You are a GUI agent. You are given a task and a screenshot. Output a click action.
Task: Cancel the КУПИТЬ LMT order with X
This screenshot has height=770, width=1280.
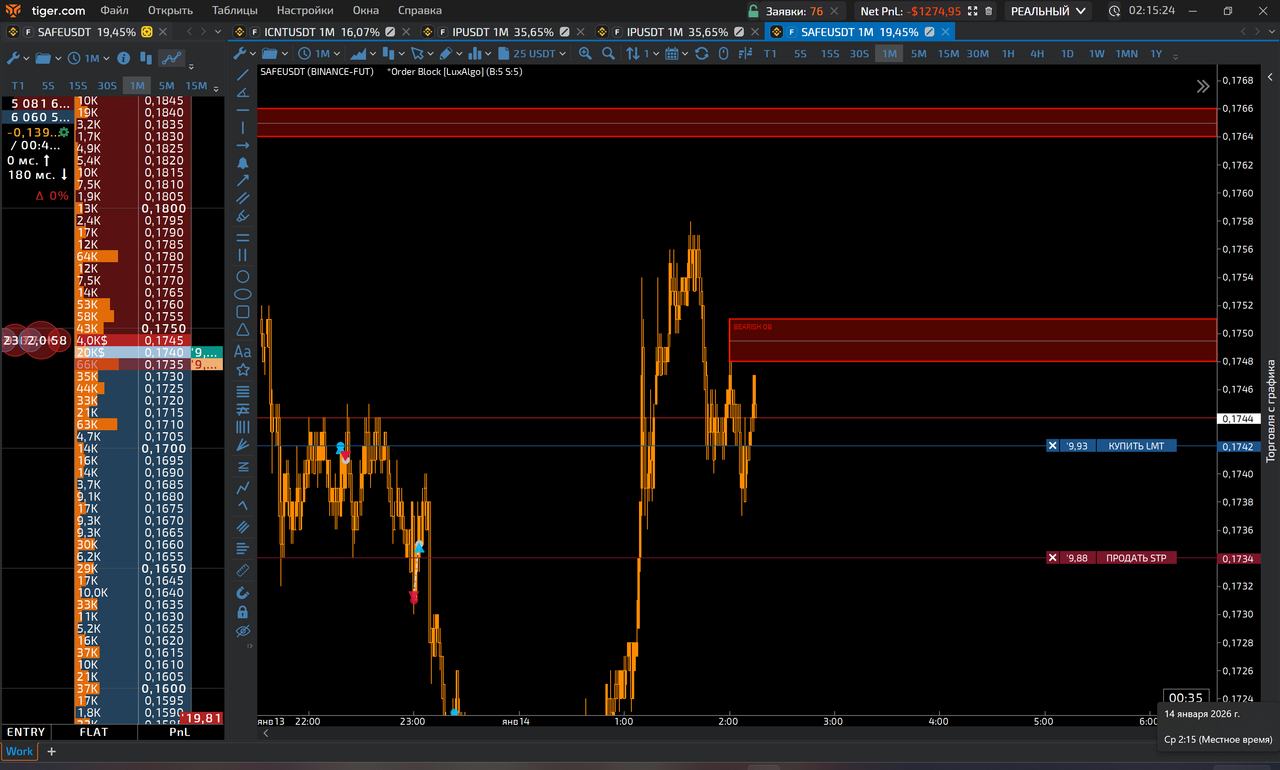point(1052,446)
